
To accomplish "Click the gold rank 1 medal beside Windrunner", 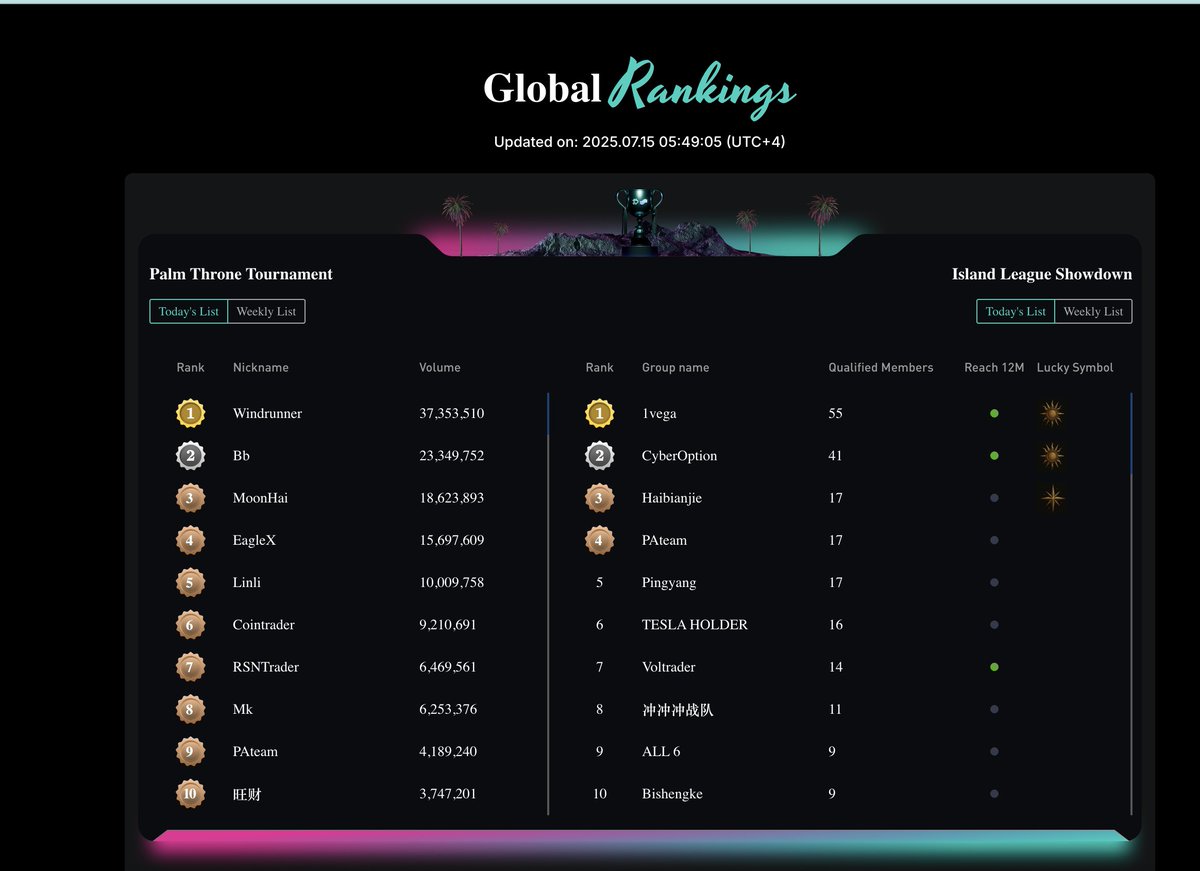I will point(190,413).
